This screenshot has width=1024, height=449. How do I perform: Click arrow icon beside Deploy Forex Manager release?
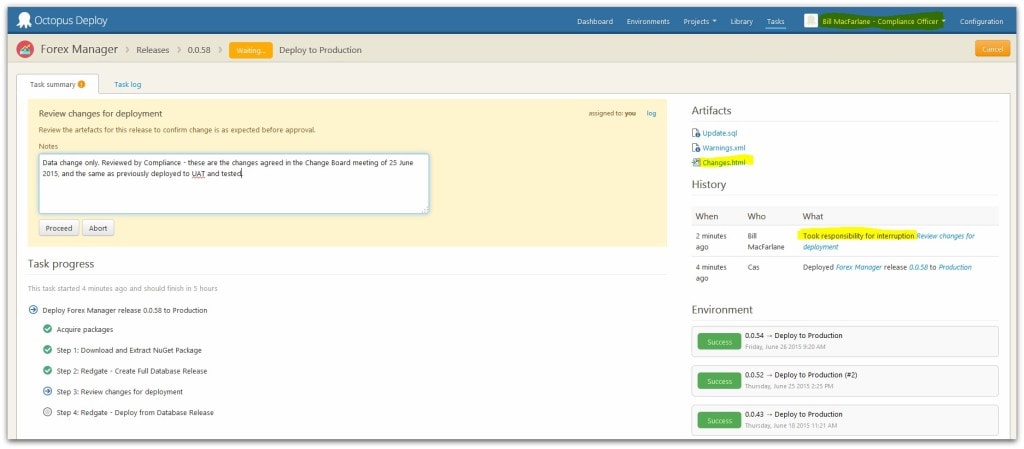(x=33, y=310)
